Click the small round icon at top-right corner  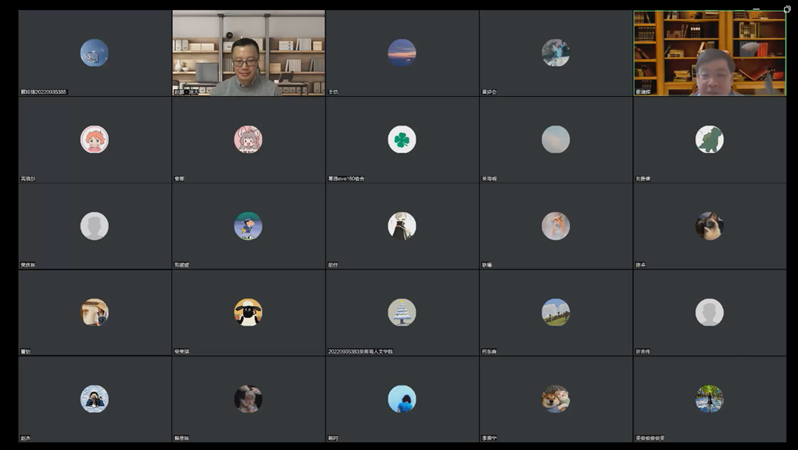[x=787, y=8]
